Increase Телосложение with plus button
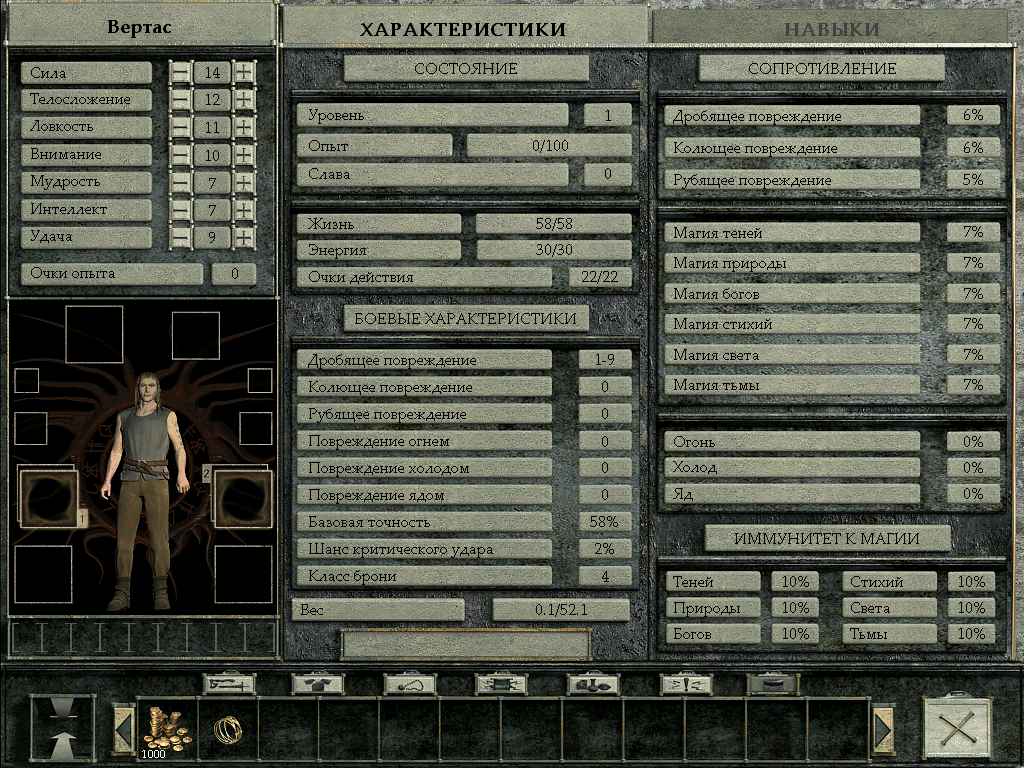The image size is (1024, 768). click(x=244, y=99)
